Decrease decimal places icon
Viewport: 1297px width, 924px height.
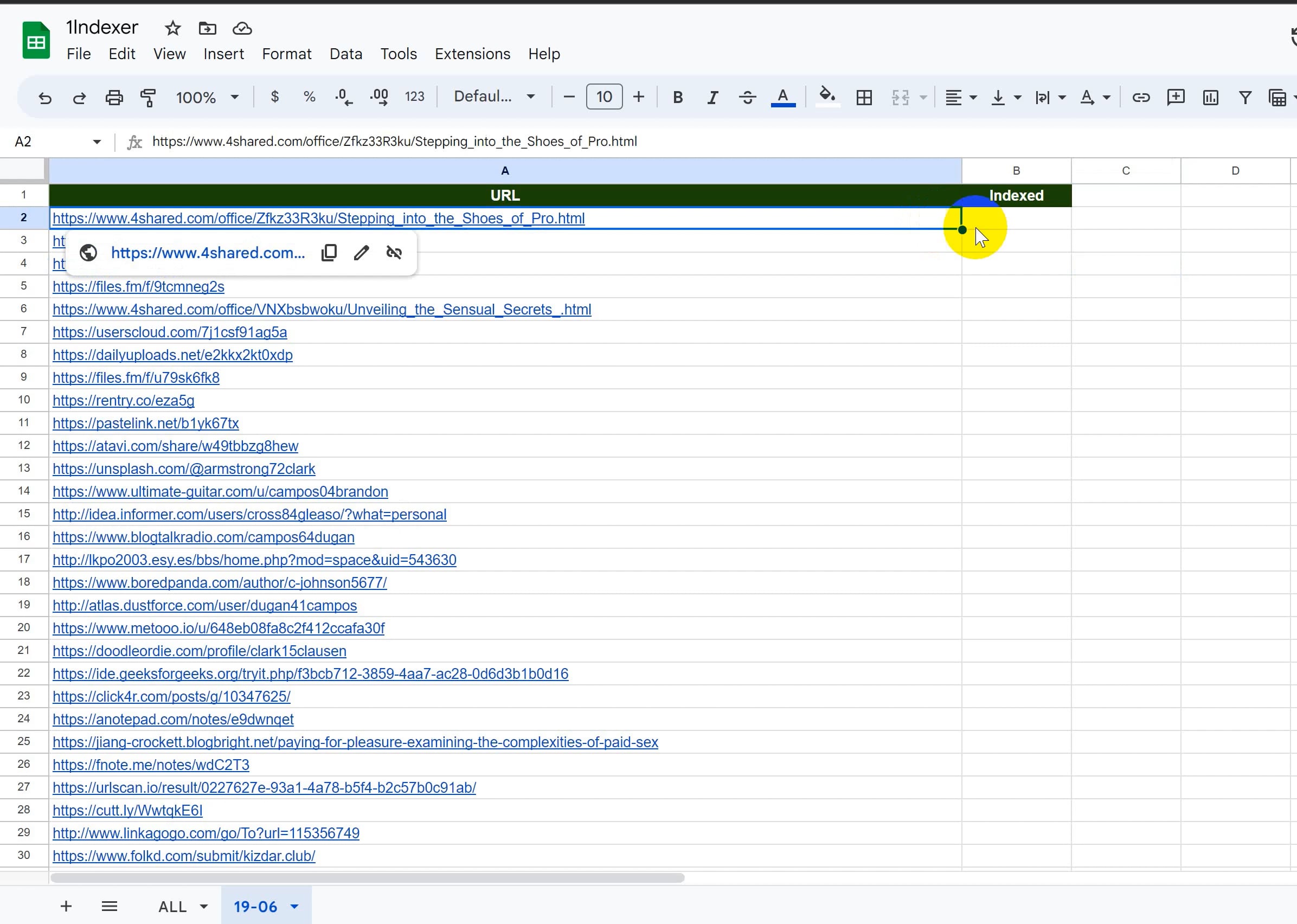(344, 97)
